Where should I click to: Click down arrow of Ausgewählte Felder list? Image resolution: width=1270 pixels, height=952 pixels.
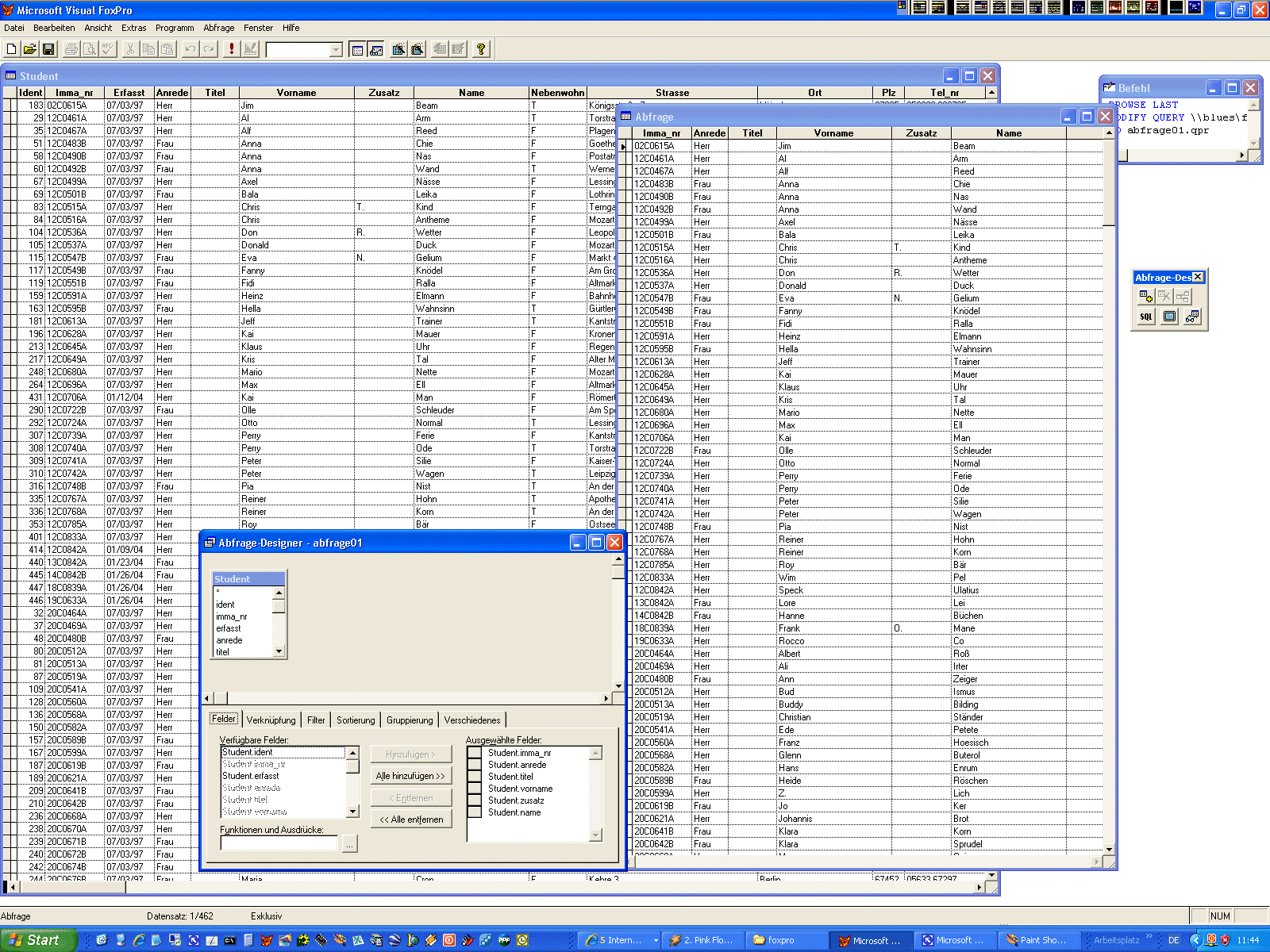coord(596,835)
